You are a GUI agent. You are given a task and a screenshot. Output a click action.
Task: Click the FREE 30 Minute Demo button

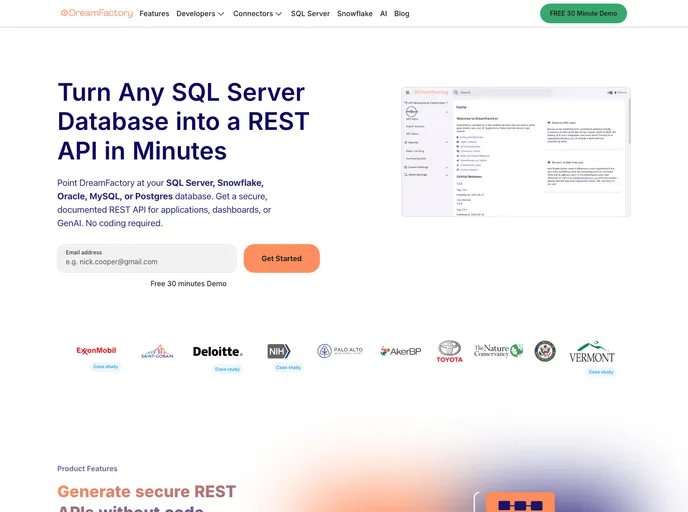[583, 13]
